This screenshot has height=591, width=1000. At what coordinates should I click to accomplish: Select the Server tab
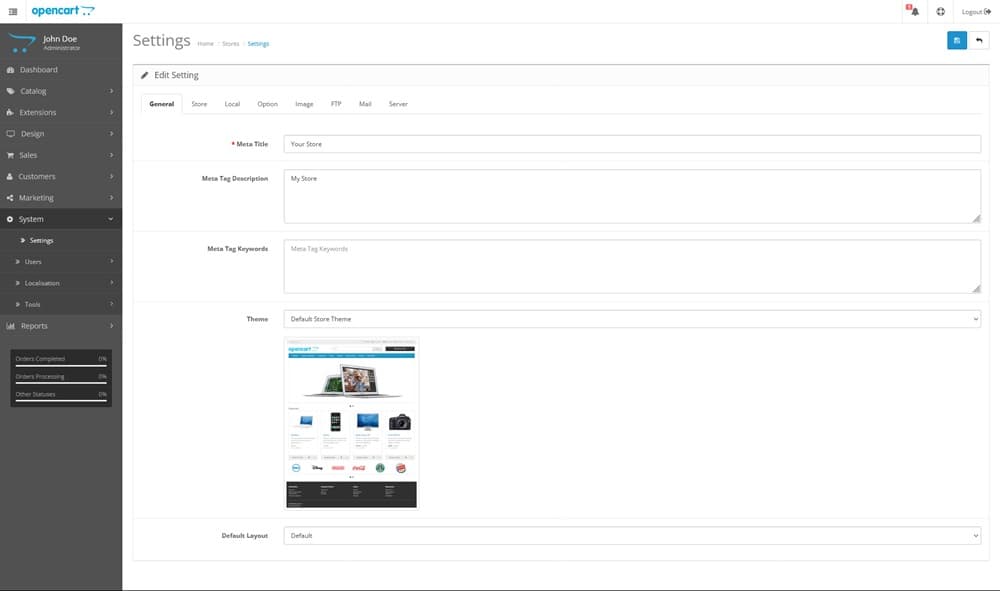coord(398,104)
